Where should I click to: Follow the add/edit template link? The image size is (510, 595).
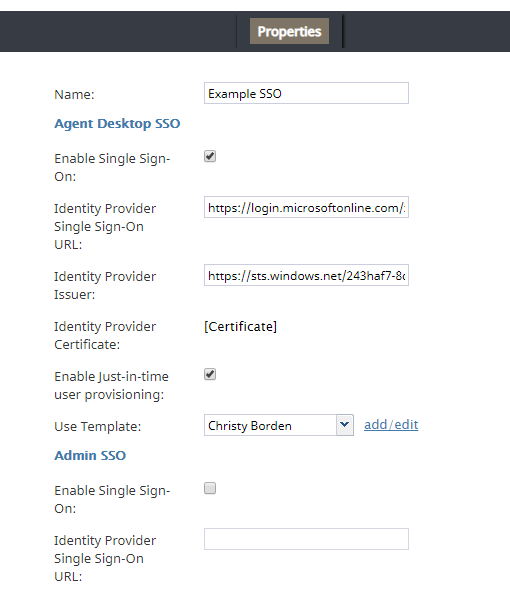pyautogui.click(x=391, y=425)
